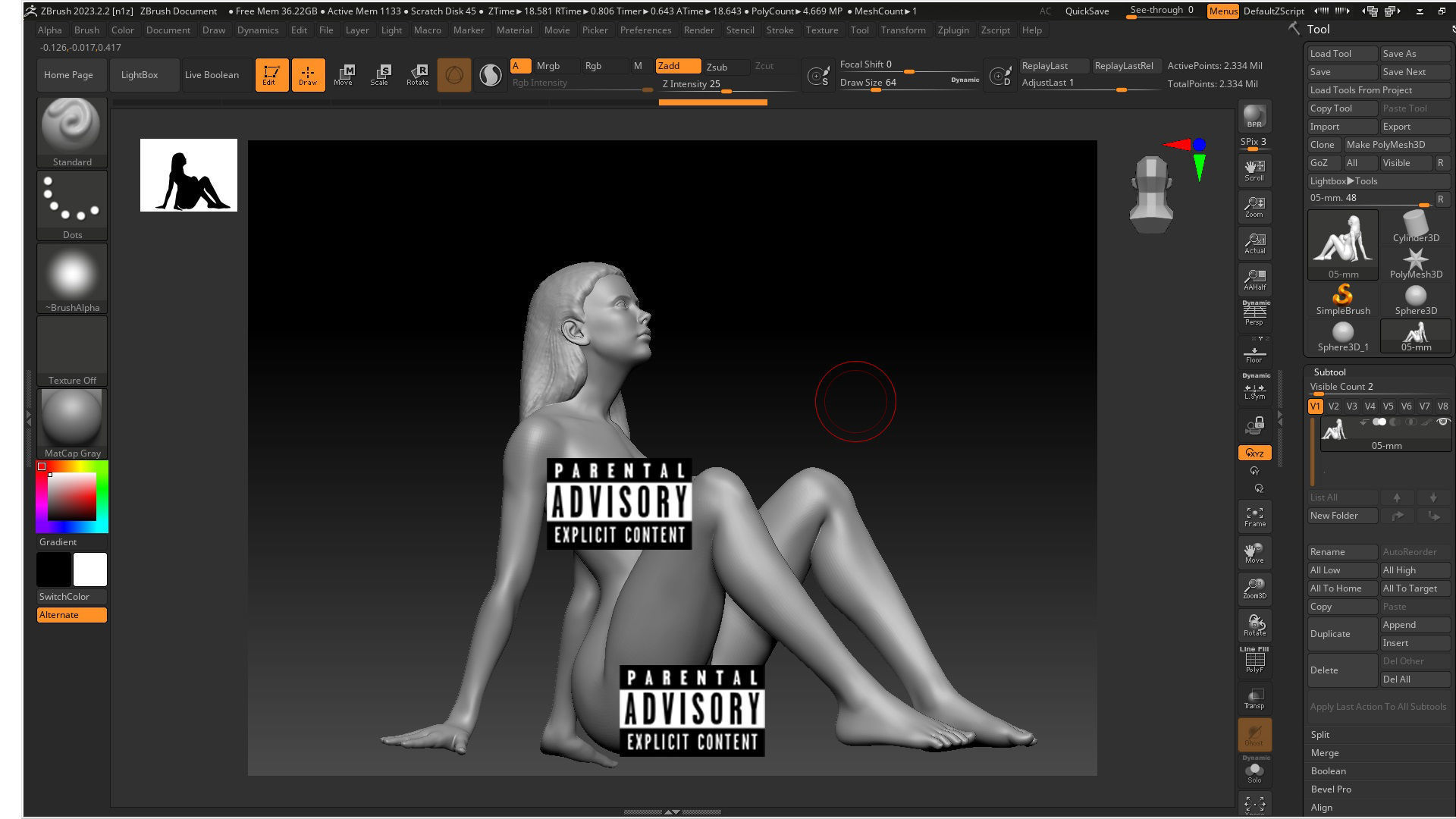The image size is (1456, 819).
Task: Click the sculptris-style sphere icon beside Rotate
Action: [x=453, y=74]
